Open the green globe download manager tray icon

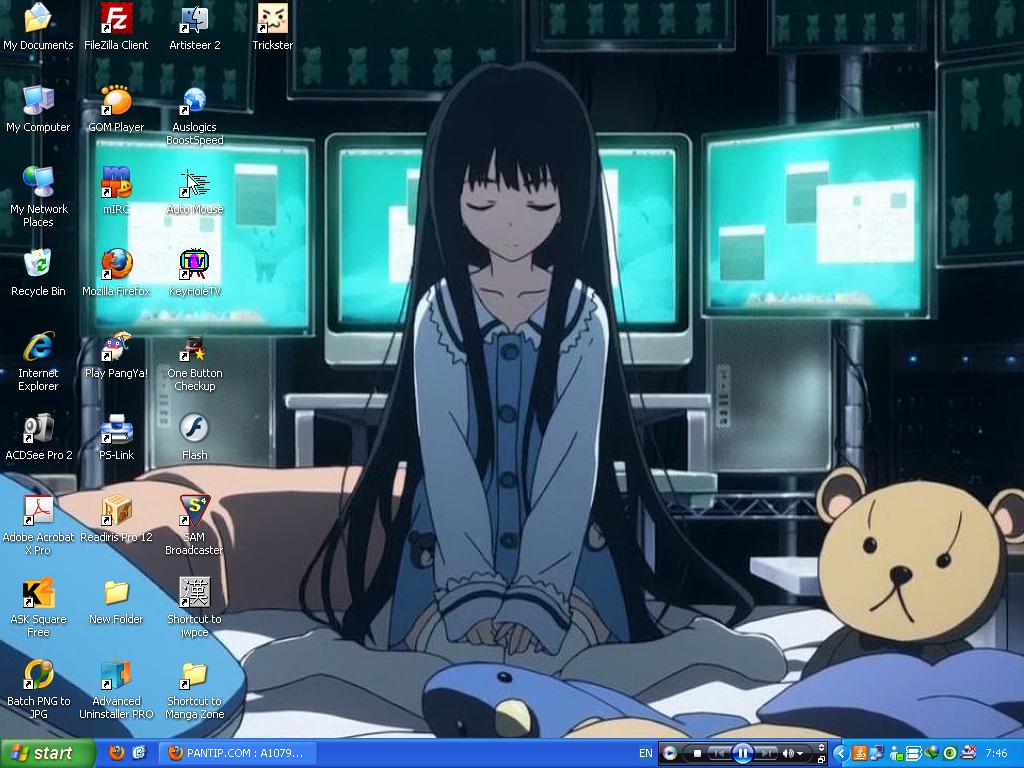(932, 754)
